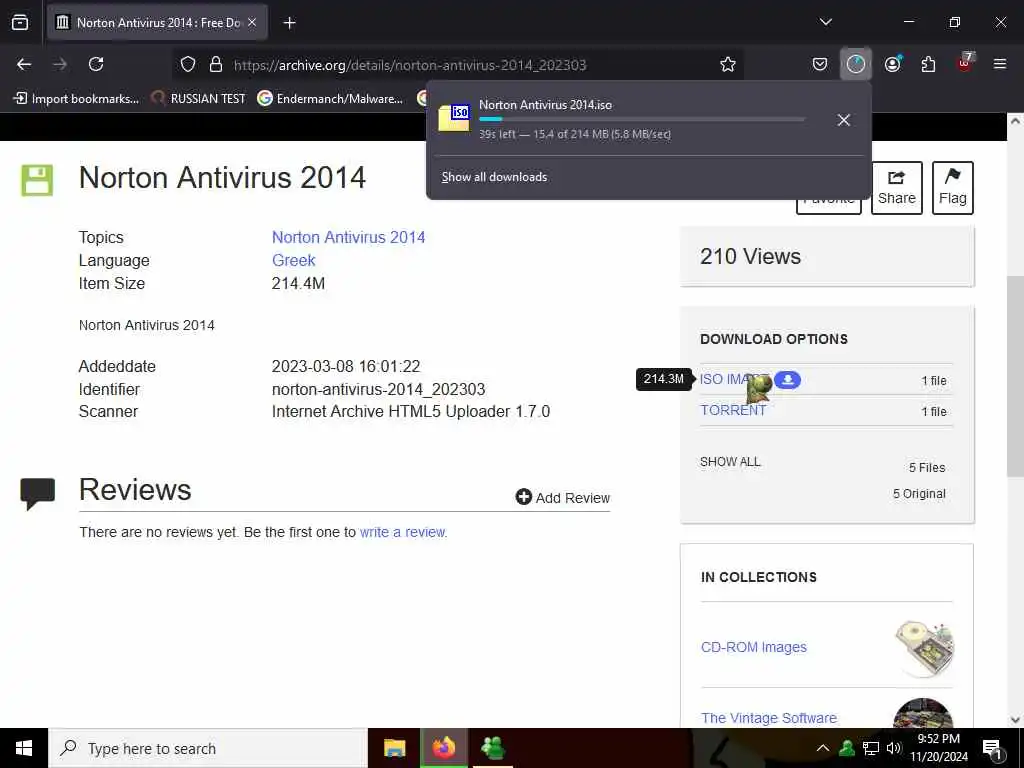Switch to the Norton Antivirus 2014 tab

pos(157,23)
